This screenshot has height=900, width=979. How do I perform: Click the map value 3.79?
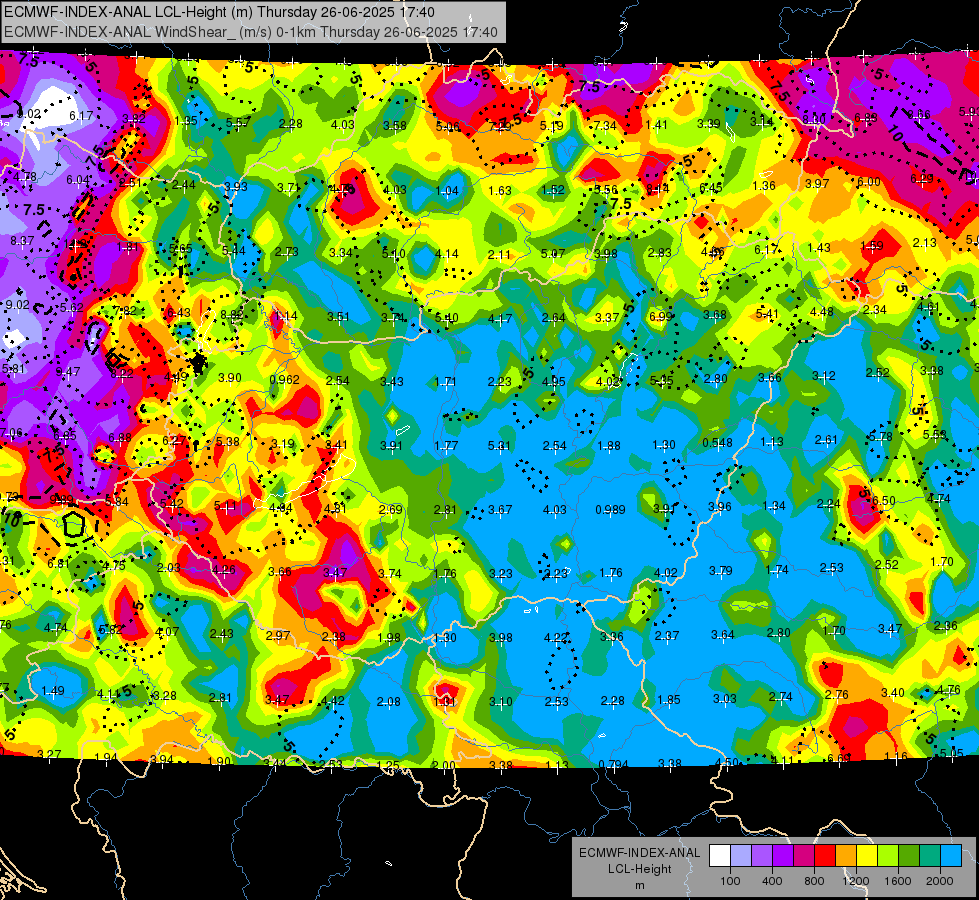(721, 570)
